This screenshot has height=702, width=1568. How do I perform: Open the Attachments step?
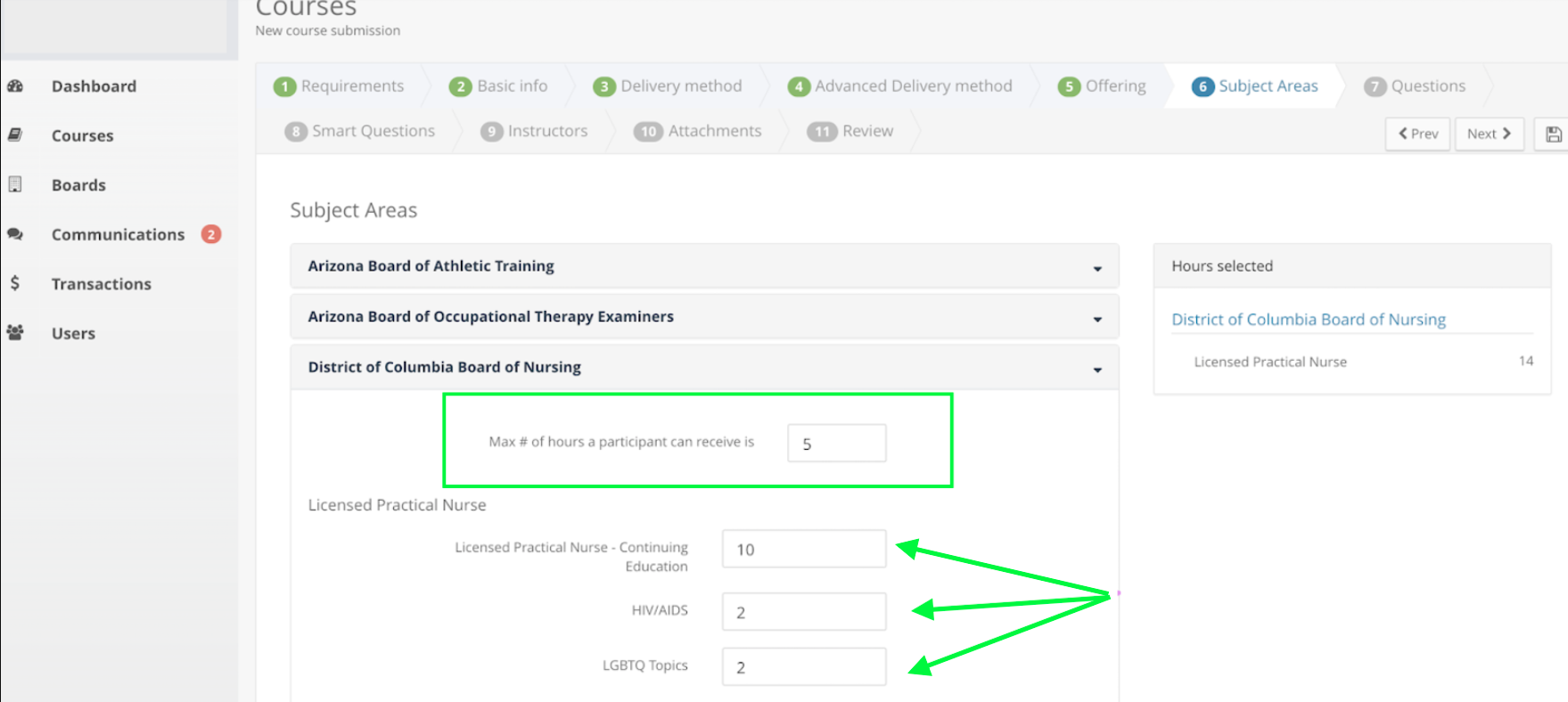click(715, 131)
